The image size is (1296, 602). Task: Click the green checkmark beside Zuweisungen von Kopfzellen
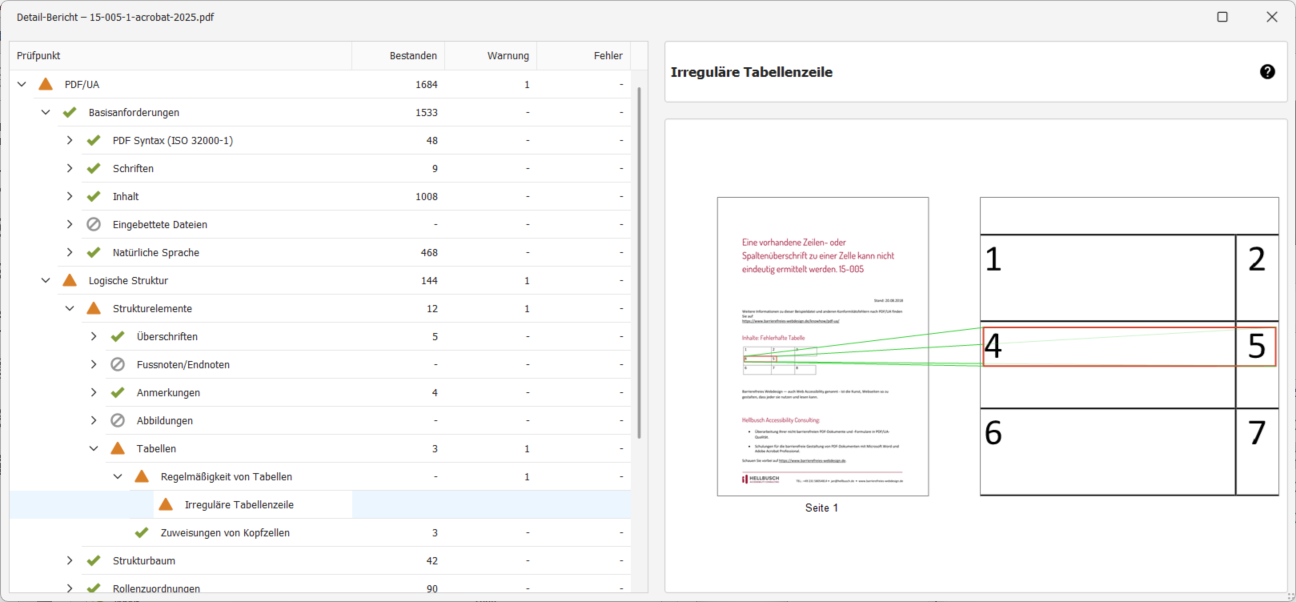point(142,533)
